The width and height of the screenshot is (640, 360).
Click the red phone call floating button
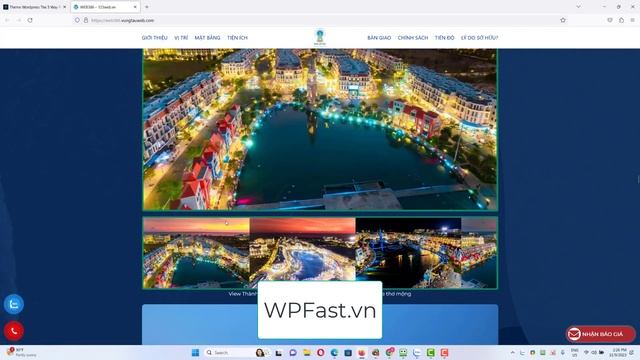coord(14,331)
